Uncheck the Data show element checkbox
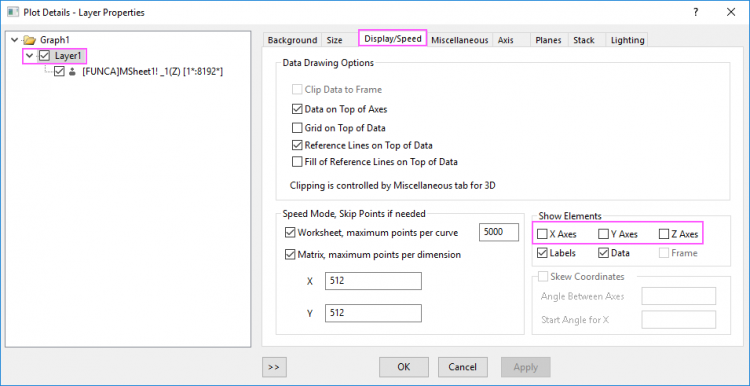Screen dimensions: 750x386 (603, 253)
